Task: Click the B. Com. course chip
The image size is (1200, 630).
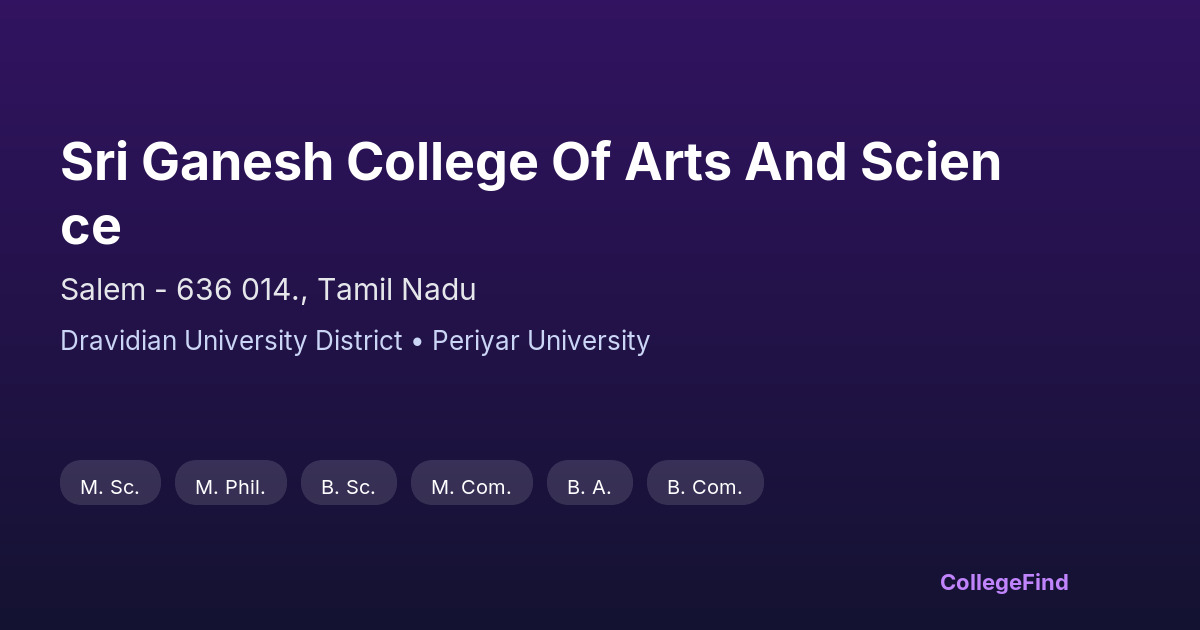Action: tap(705, 487)
